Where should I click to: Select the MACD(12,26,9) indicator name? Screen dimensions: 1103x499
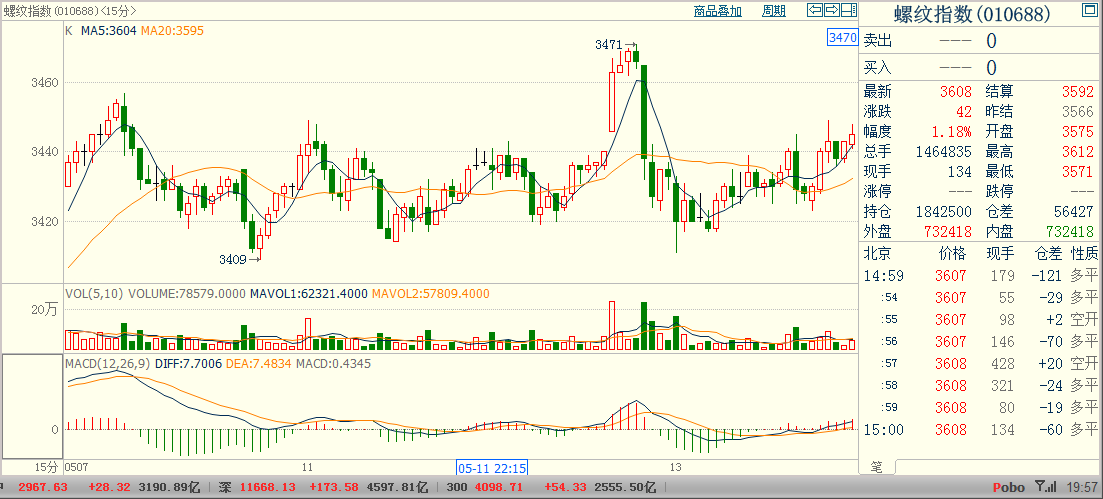[x=108, y=364]
